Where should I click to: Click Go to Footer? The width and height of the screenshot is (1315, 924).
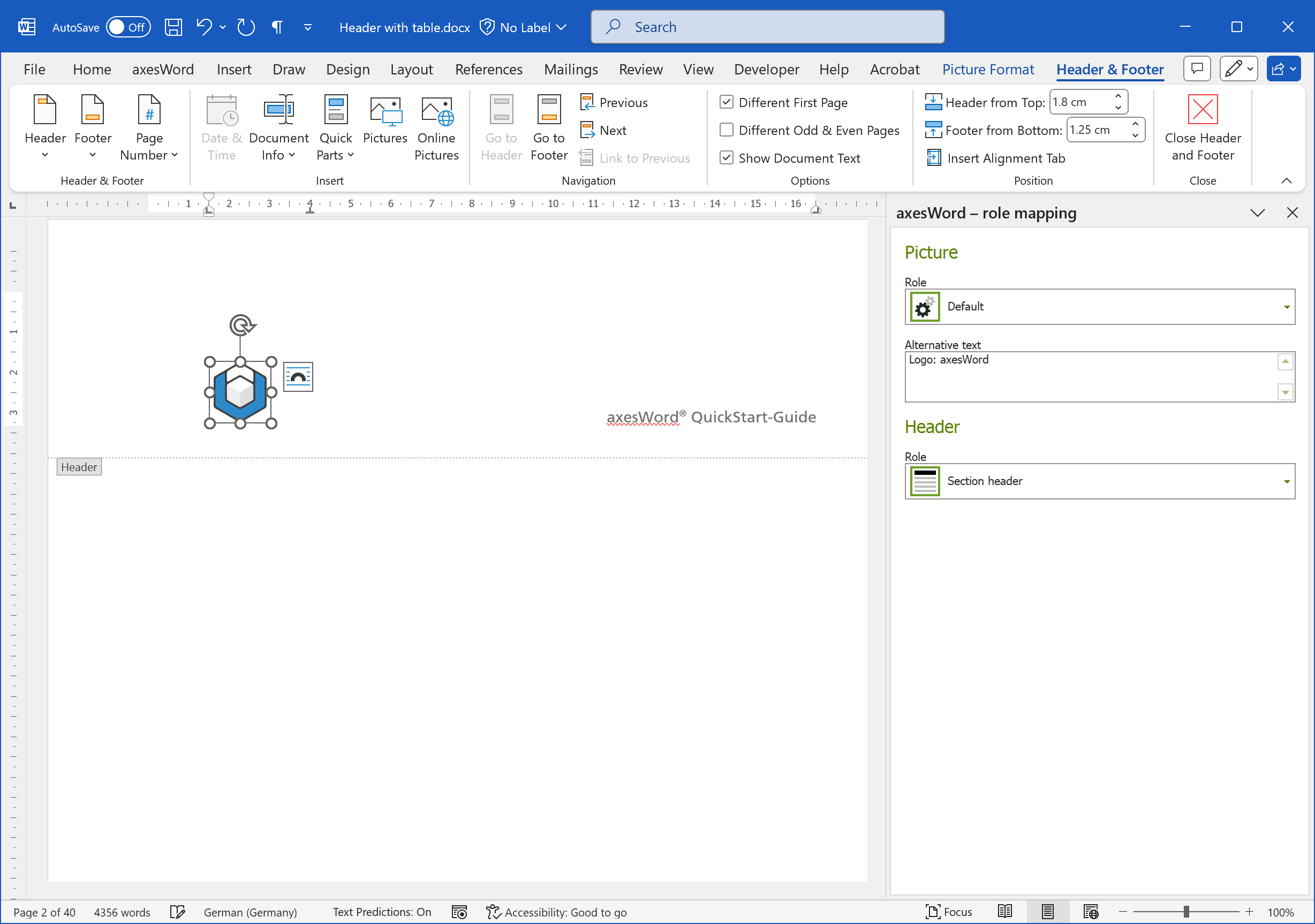[549, 127]
